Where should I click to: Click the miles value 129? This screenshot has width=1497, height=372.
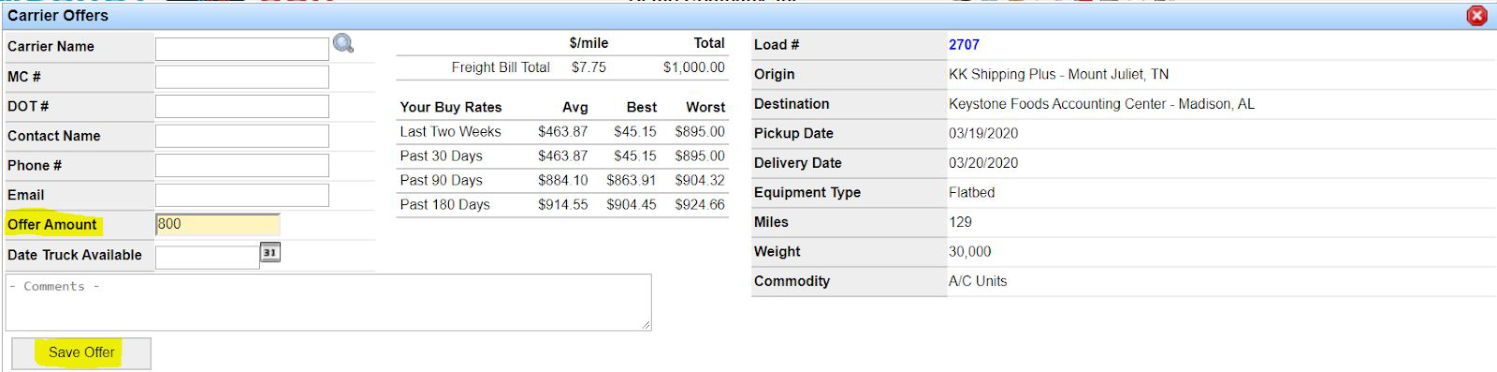click(x=960, y=222)
